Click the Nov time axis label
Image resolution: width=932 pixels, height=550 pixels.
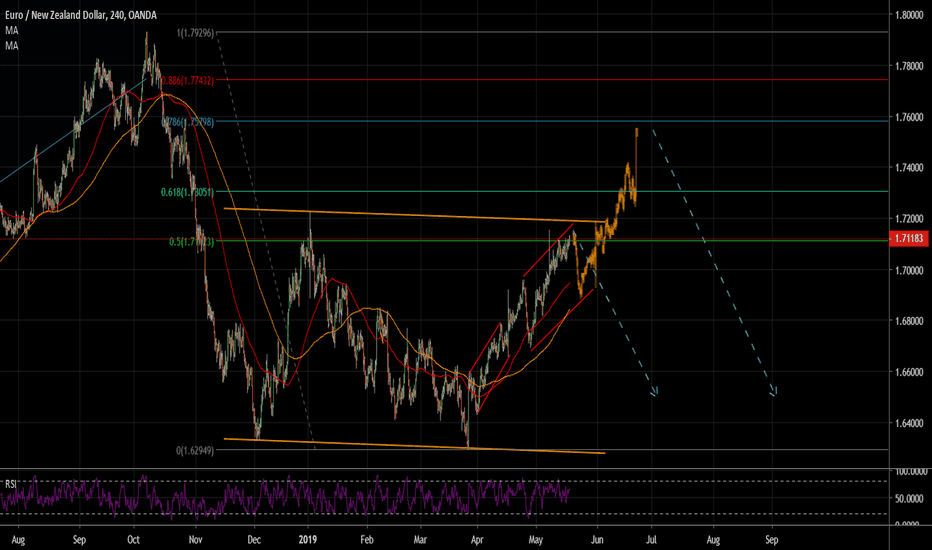pyautogui.click(x=195, y=540)
